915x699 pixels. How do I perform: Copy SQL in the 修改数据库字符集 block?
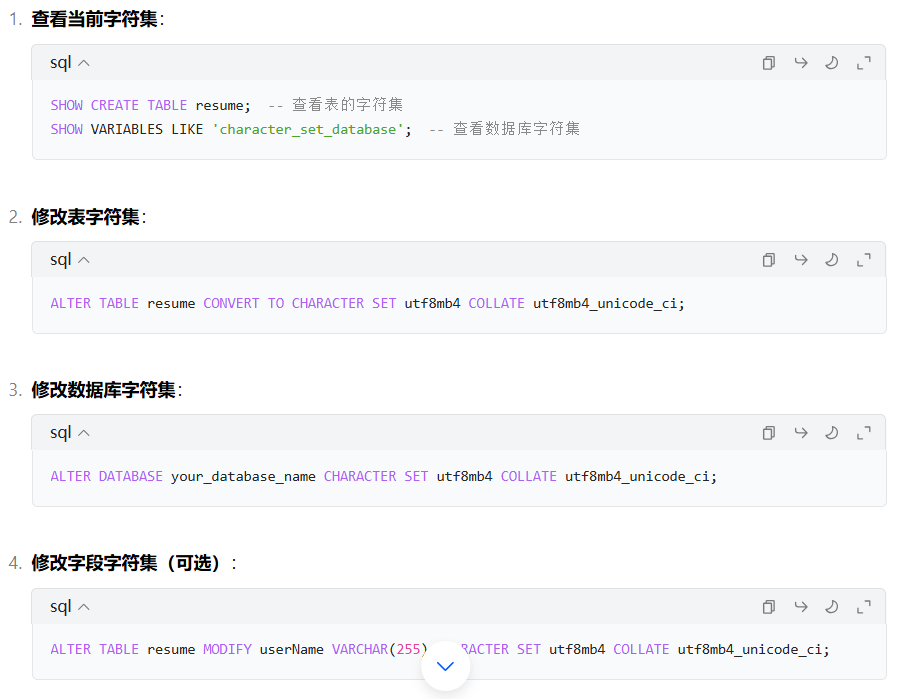(x=769, y=432)
